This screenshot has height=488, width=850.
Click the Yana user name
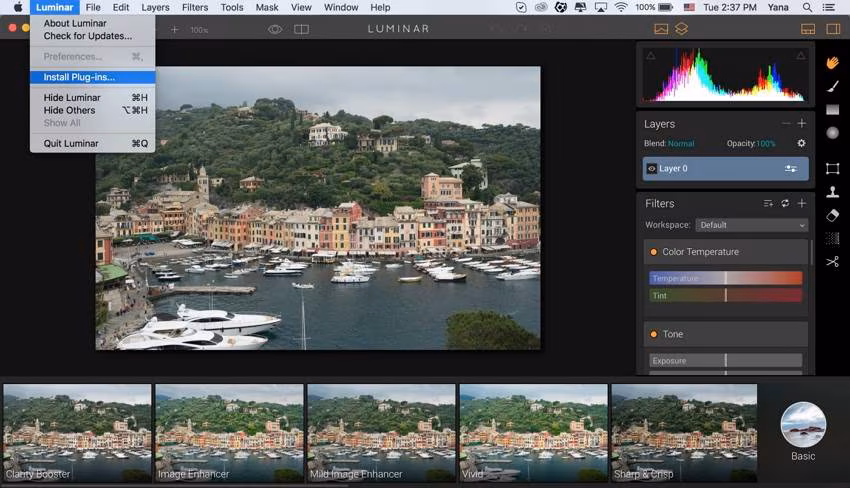(x=778, y=8)
